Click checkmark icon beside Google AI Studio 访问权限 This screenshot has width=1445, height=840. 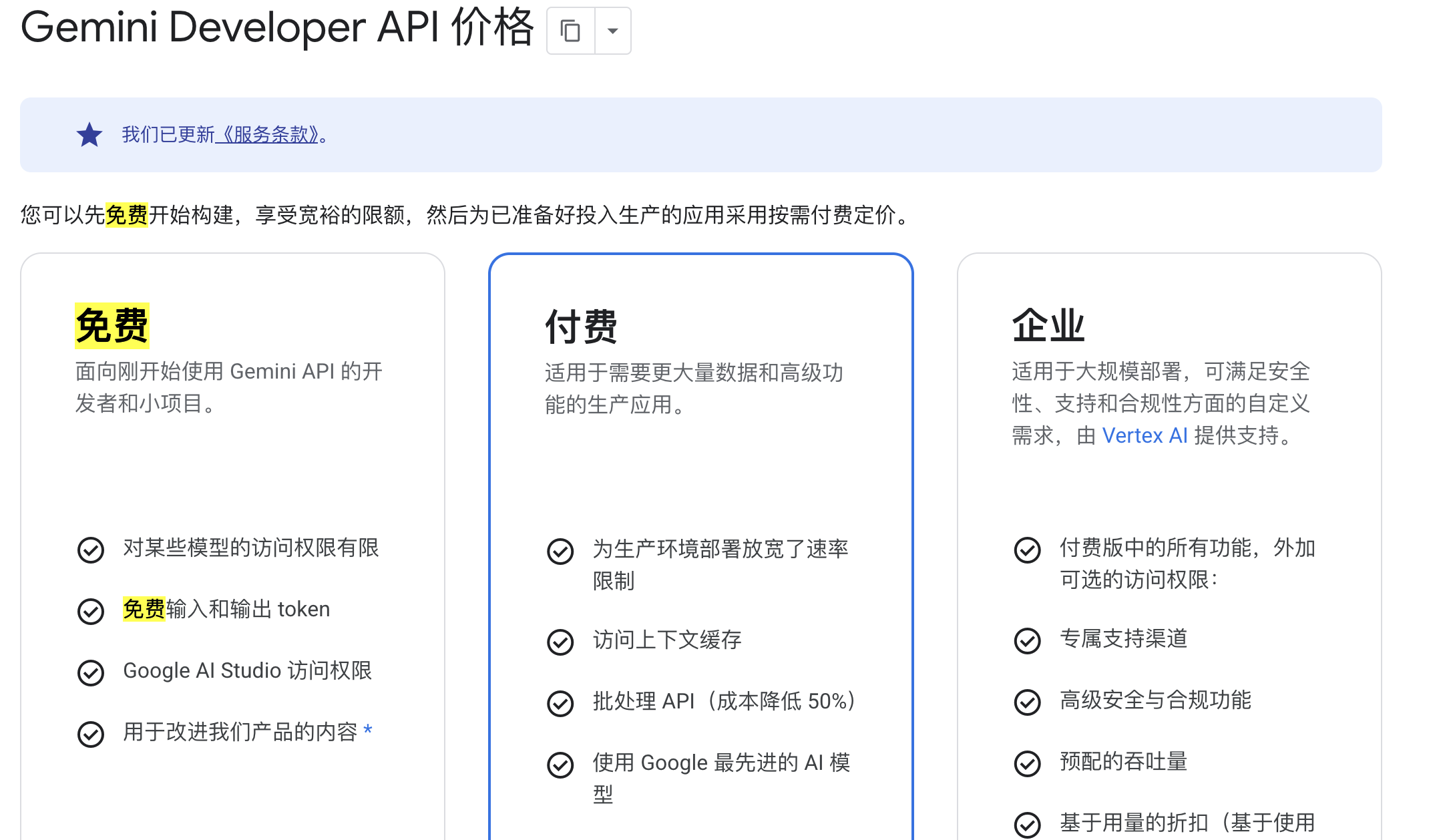click(x=91, y=672)
